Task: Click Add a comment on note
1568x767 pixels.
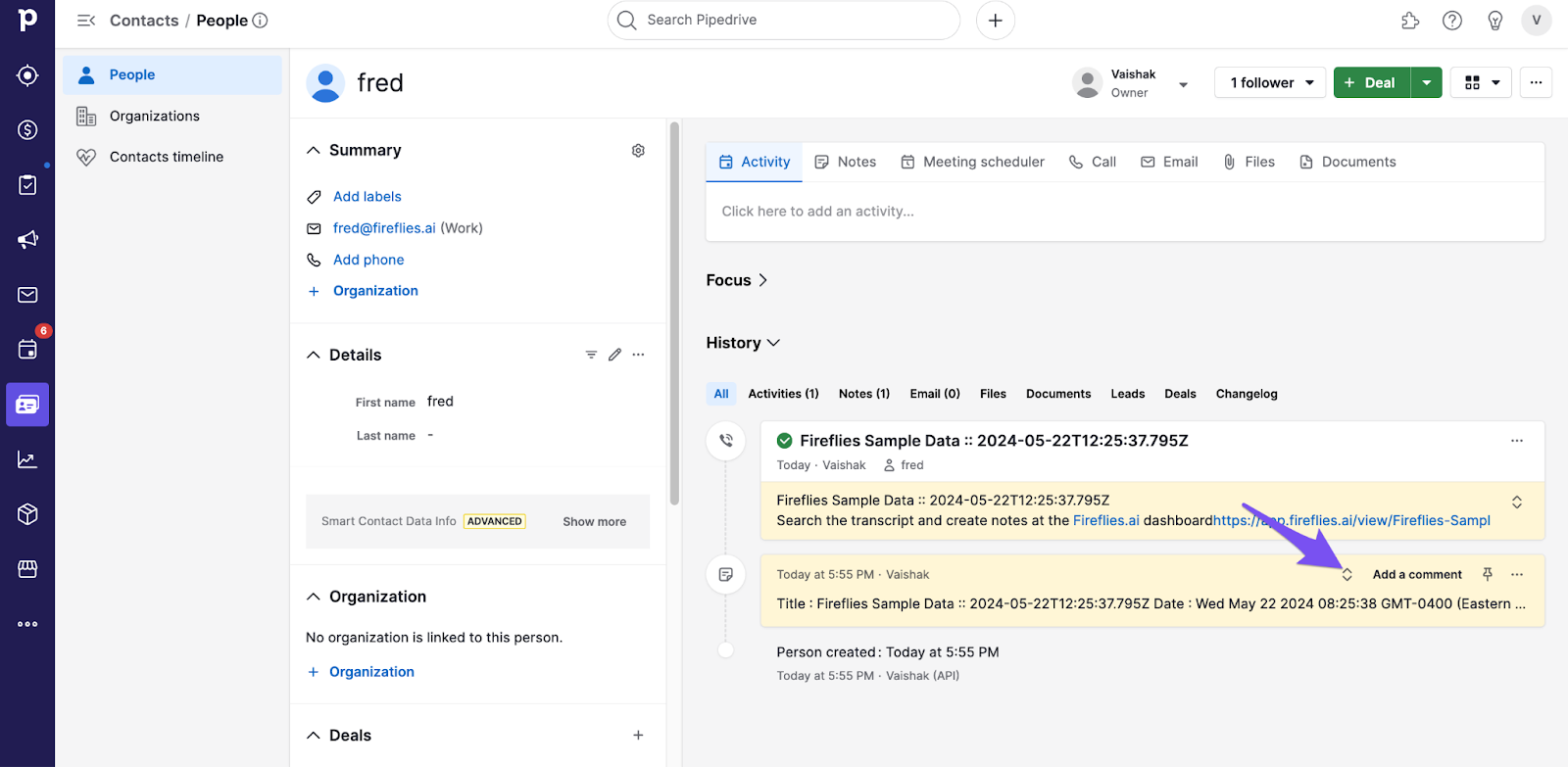Action: (1417, 575)
